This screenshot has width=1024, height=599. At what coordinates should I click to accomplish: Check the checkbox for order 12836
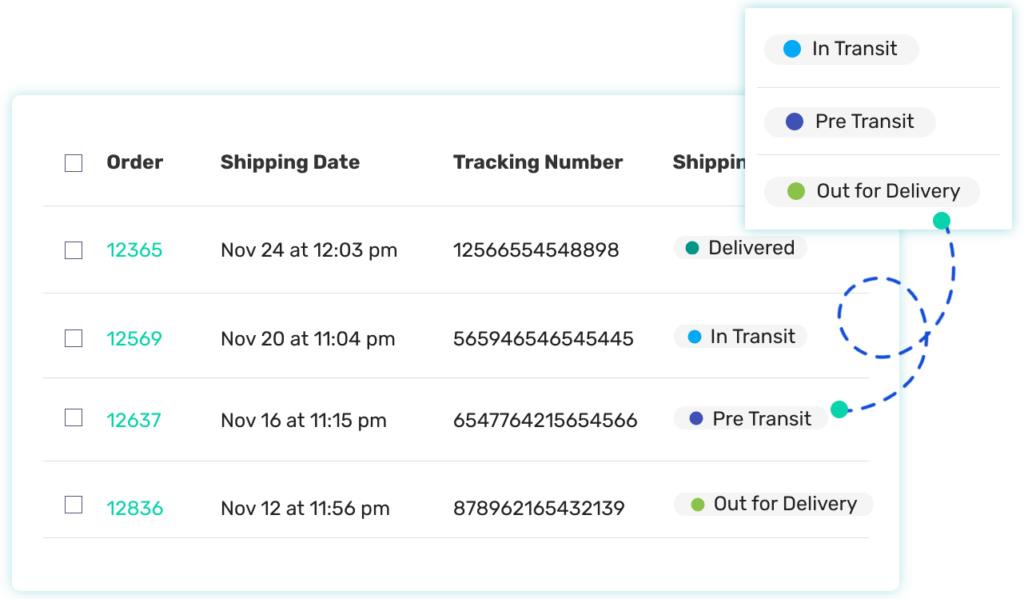point(73,507)
